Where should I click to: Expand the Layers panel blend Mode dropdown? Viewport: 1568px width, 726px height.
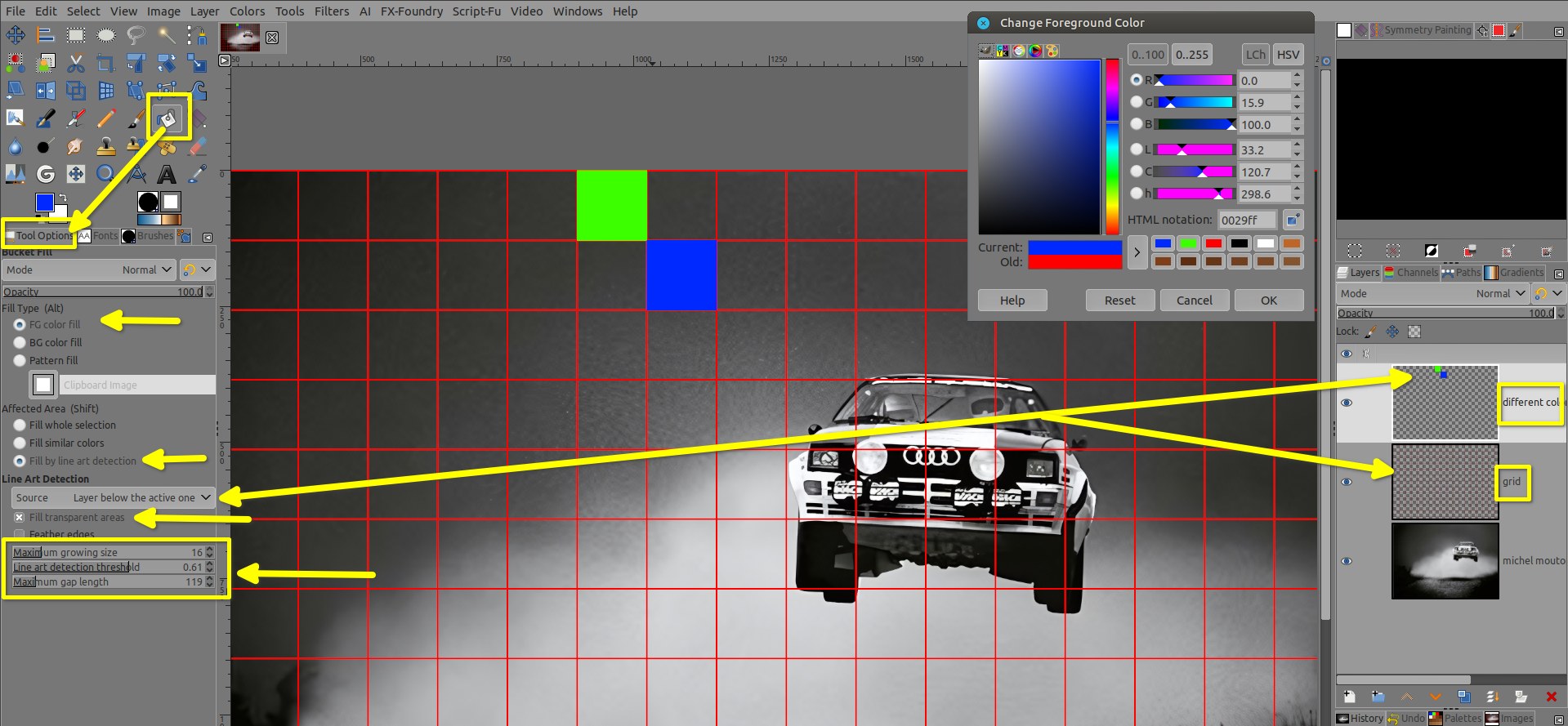point(1432,293)
